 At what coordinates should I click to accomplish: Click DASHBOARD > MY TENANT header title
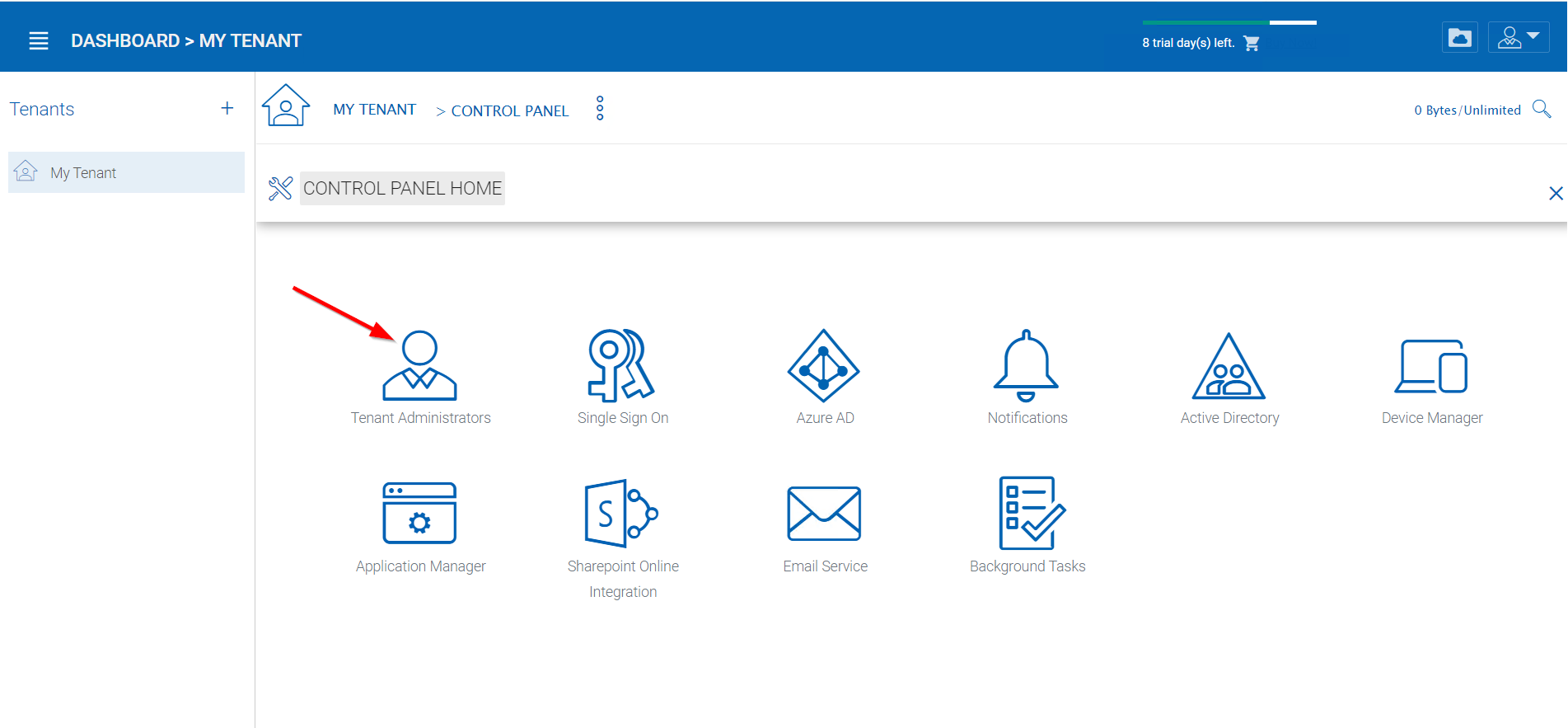click(x=186, y=40)
